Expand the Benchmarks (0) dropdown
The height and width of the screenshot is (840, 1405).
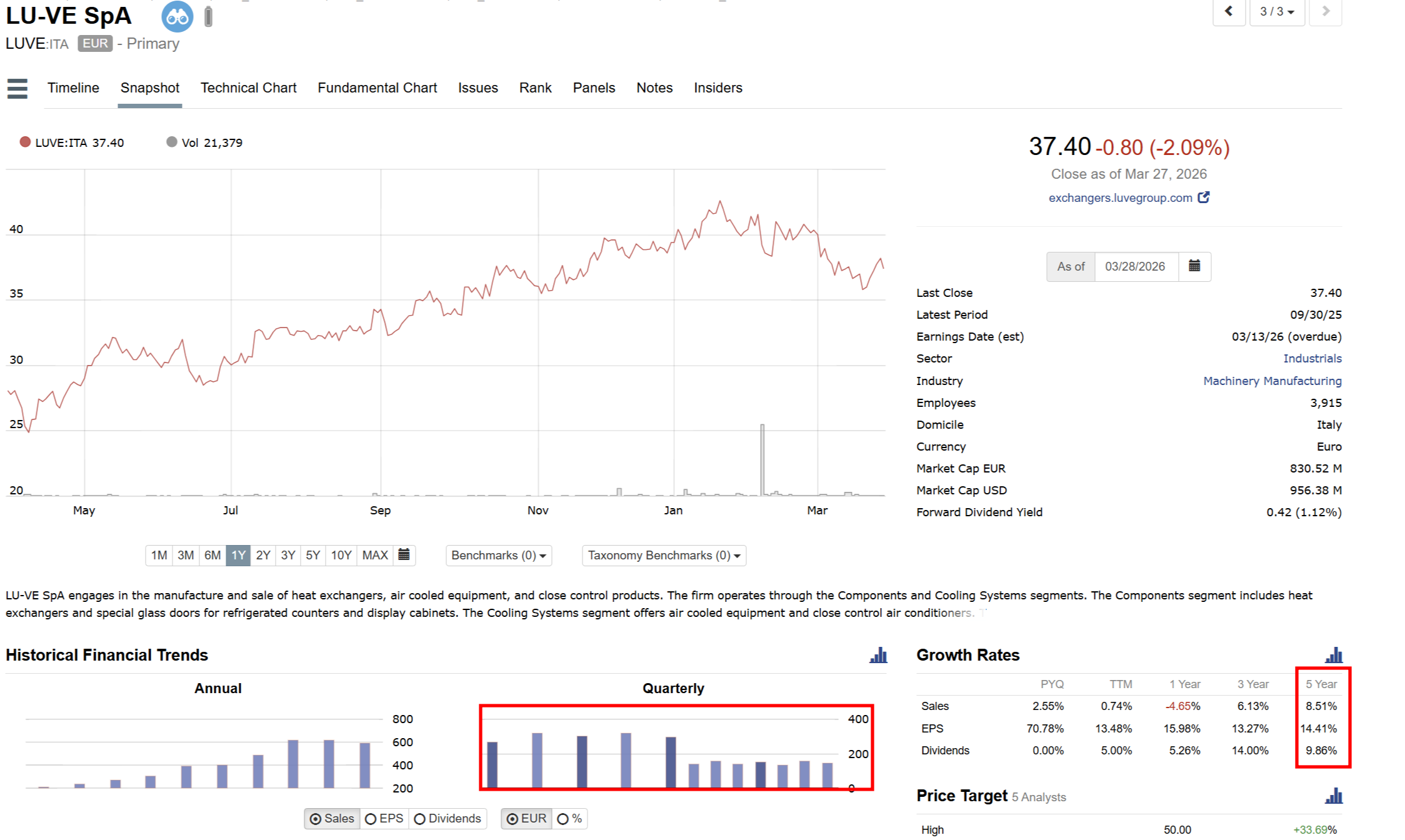pyautogui.click(x=498, y=556)
